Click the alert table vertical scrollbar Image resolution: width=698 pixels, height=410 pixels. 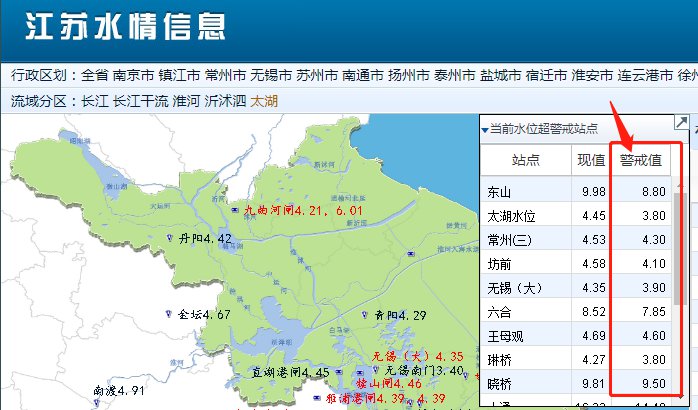(678, 249)
